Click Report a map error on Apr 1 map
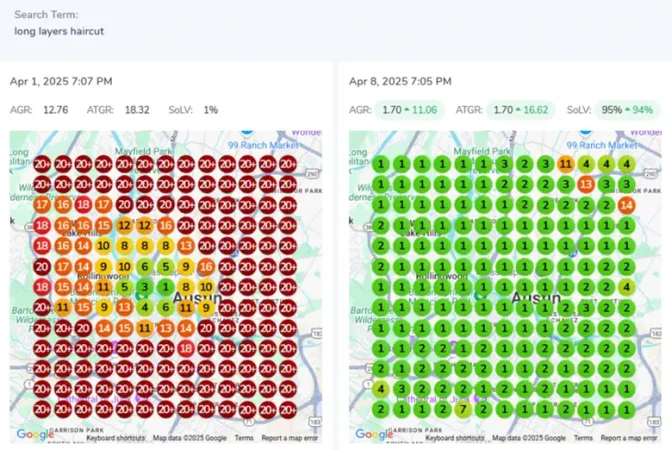Viewport: 672px width, 450px height. (x=290, y=438)
